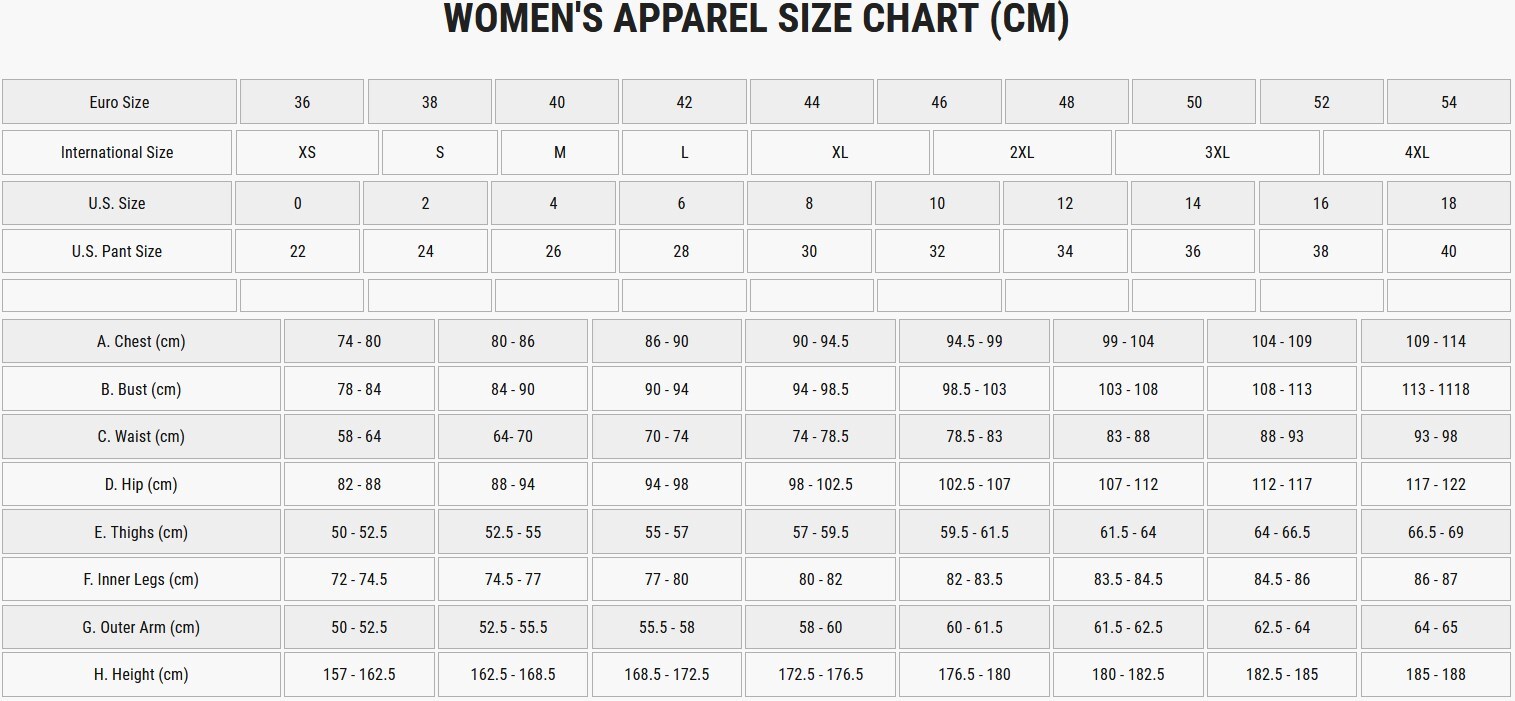This screenshot has width=1515, height=701.
Task: Click the G. Outer Arm (cm) label
Action: 141,627
